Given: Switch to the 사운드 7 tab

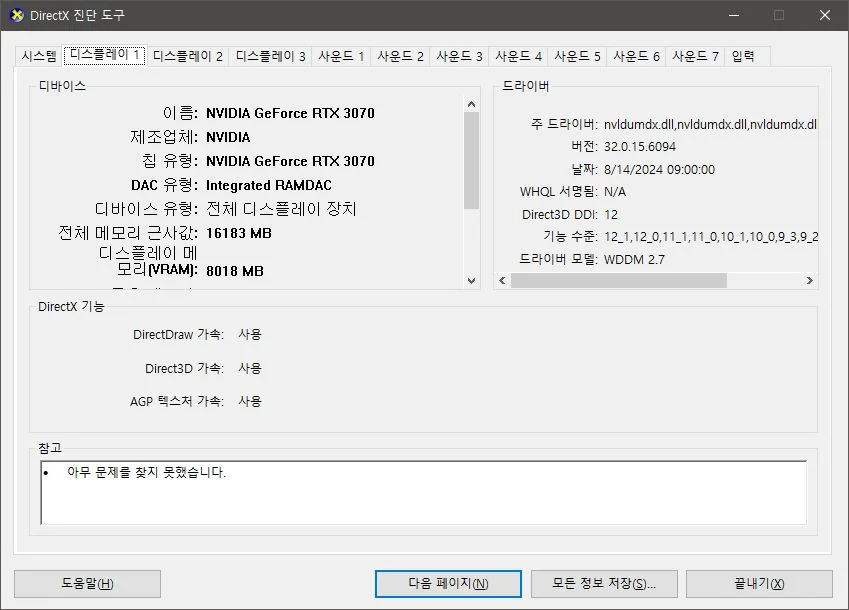Looking at the screenshot, I should click(x=695, y=56).
